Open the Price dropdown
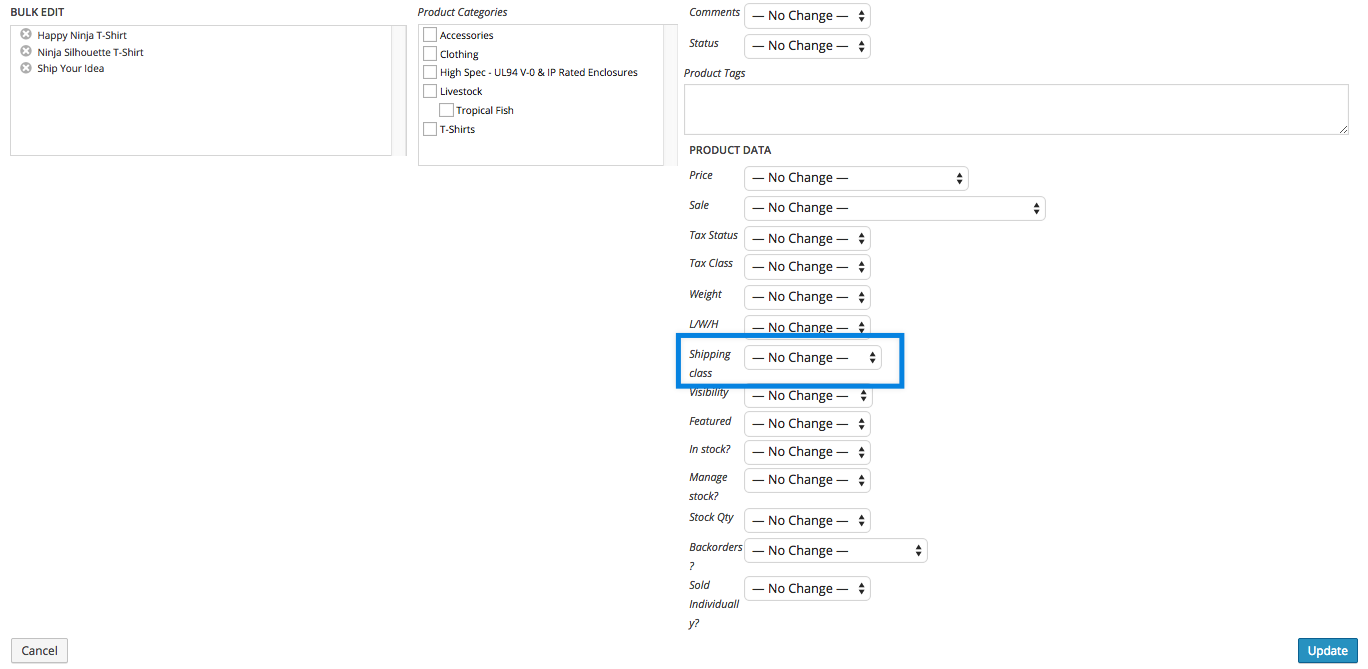This screenshot has width=1368, height=669. coord(855,177)
